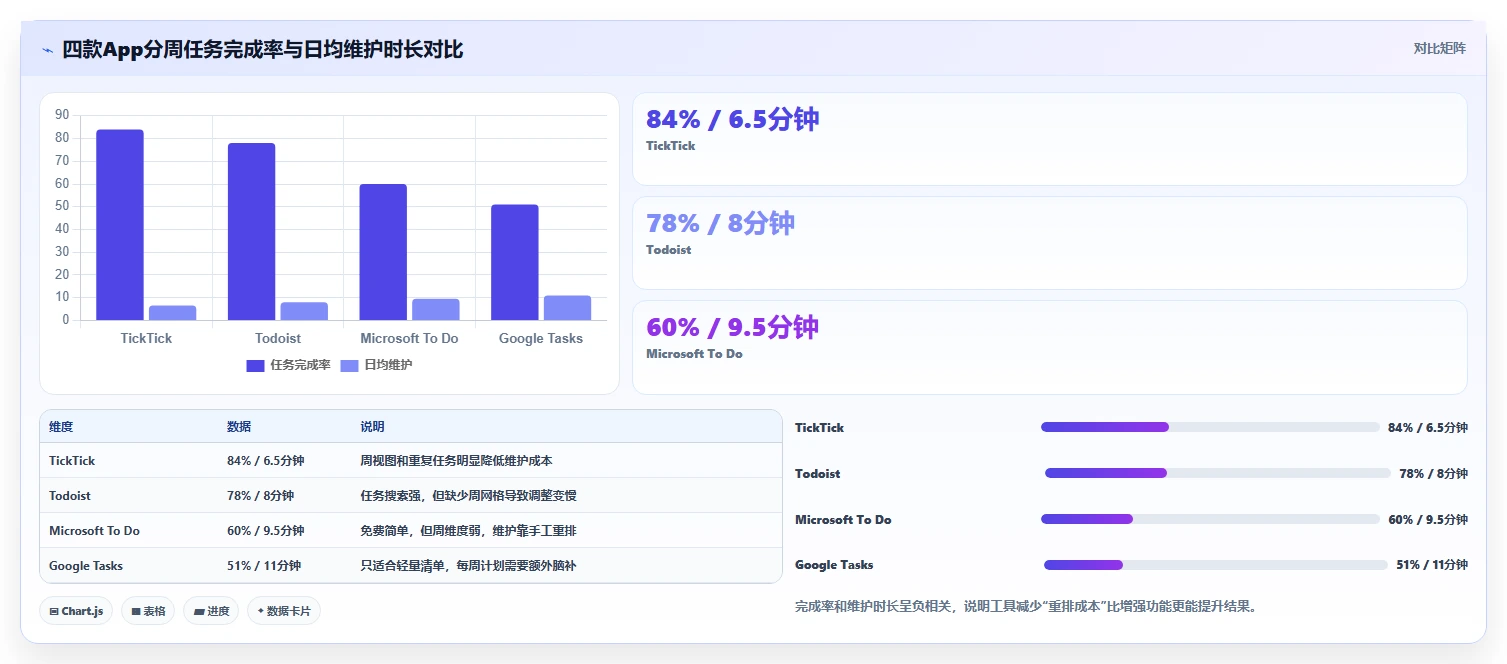Toggle the 任务完成率 legend item
This screenshot has height=664, width=1507.
[x=289, y=365]
